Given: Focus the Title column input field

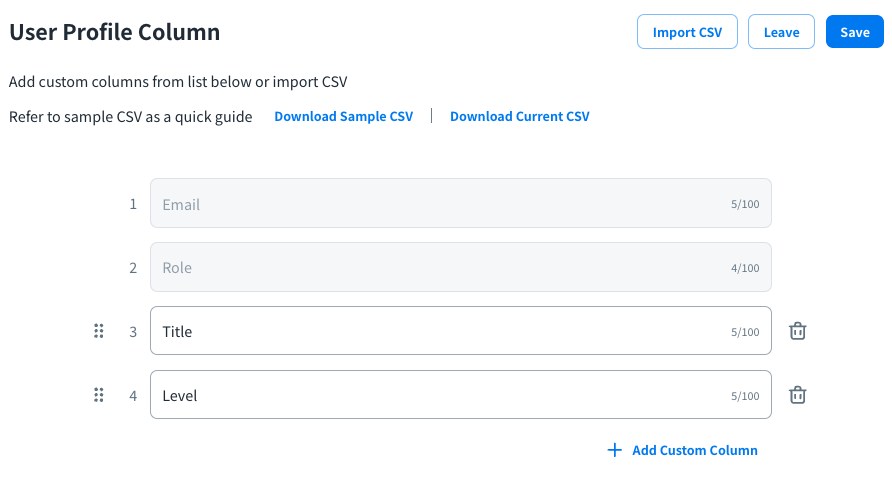Looking at the screenshot, I should click(440, 331).
